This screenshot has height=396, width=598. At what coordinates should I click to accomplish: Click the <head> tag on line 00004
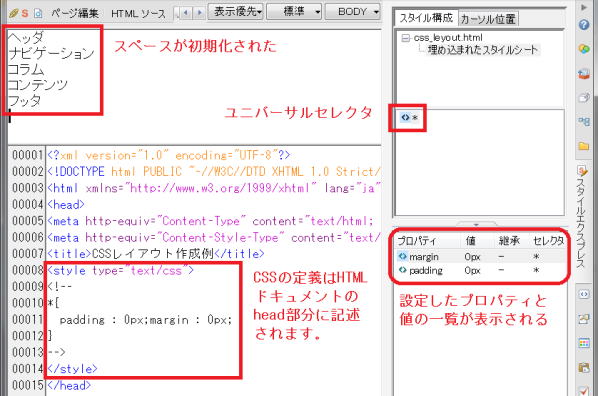click(66, 205)
